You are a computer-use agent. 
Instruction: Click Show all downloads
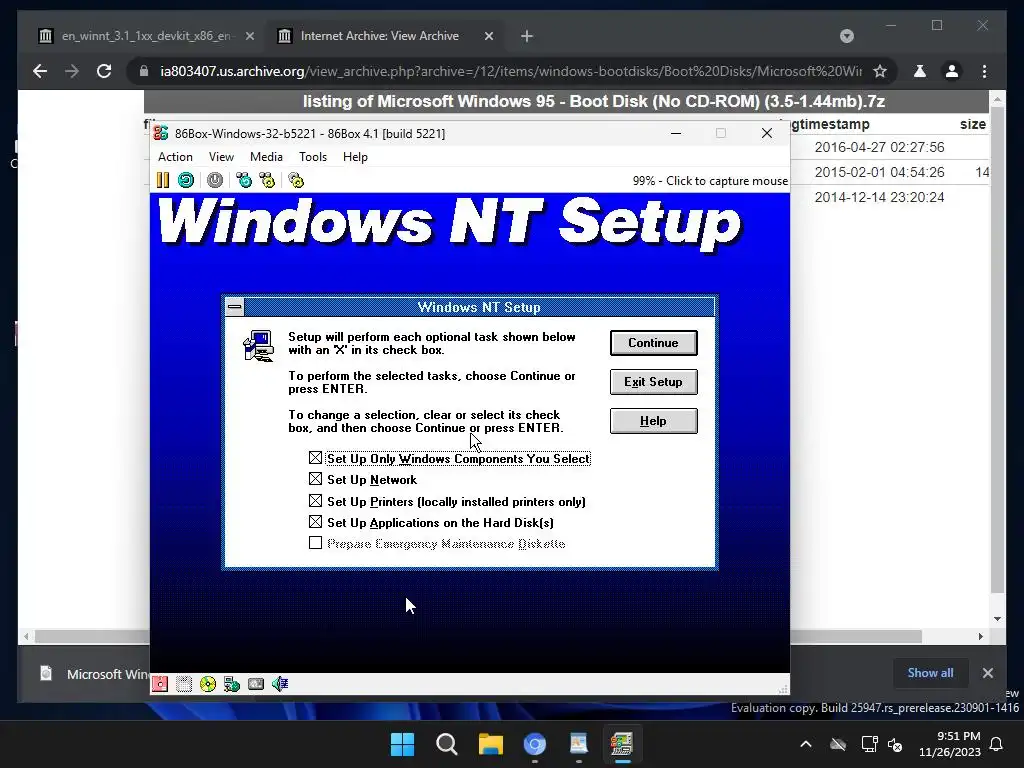click(x=930, y=673)
